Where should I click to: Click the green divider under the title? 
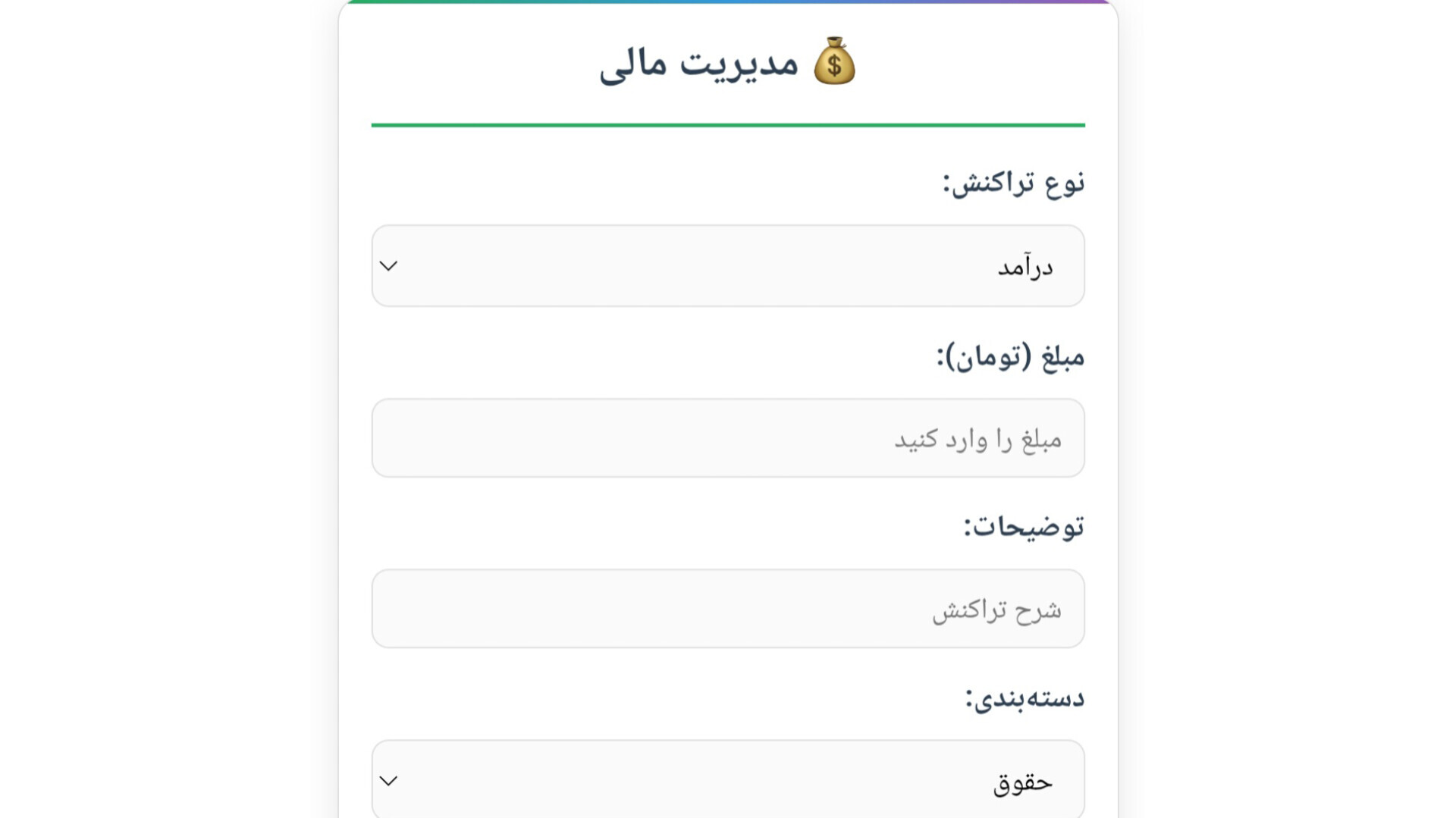coord(728,124)
